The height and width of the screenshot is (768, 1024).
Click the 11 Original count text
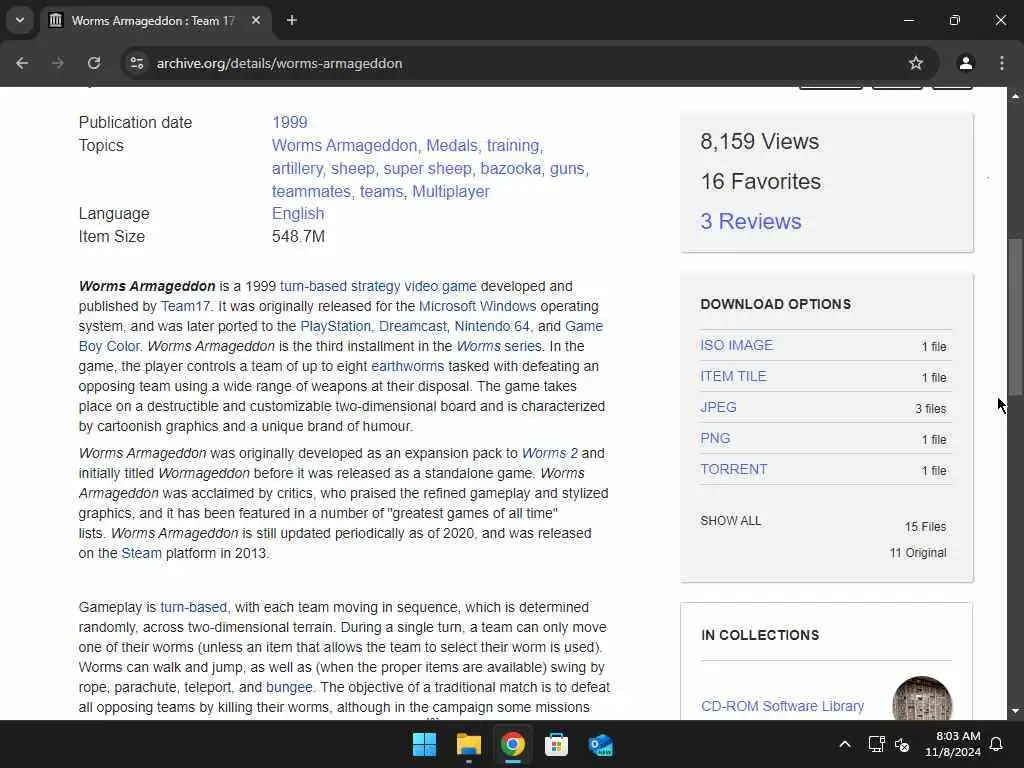pos(918,552)
